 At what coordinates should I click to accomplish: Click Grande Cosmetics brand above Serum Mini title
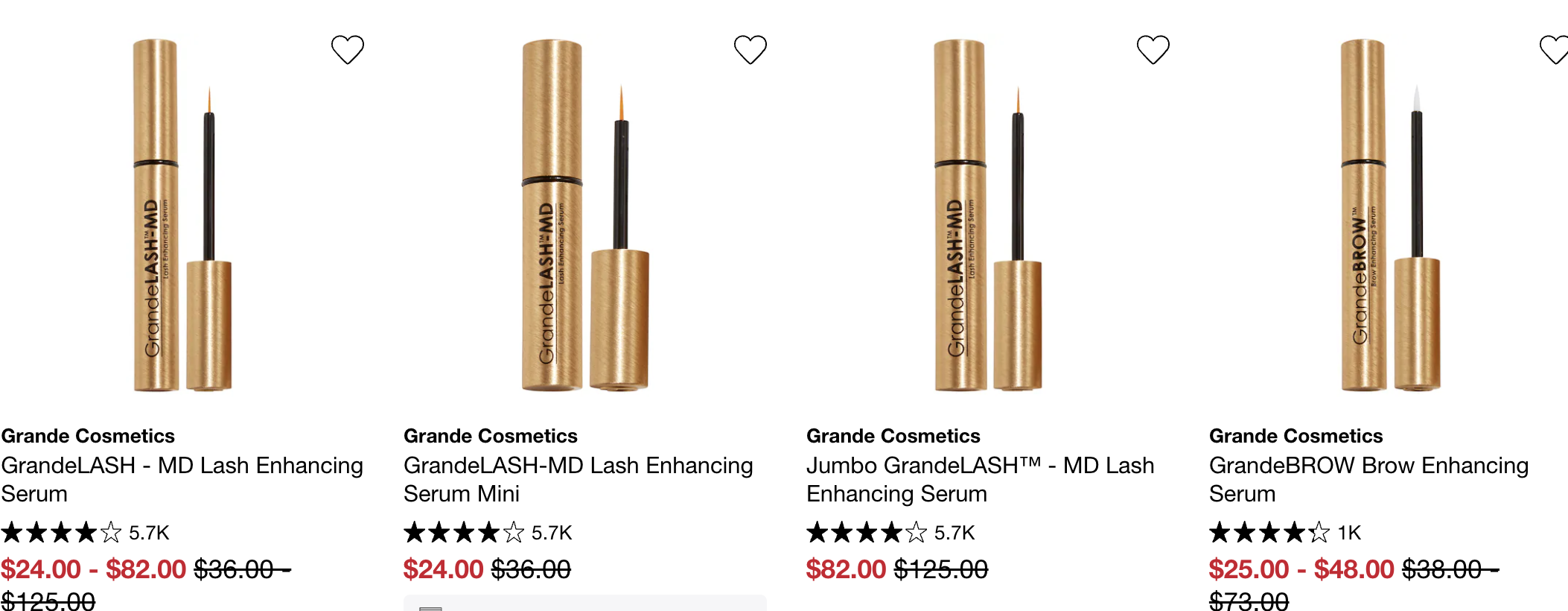[490, 436]
